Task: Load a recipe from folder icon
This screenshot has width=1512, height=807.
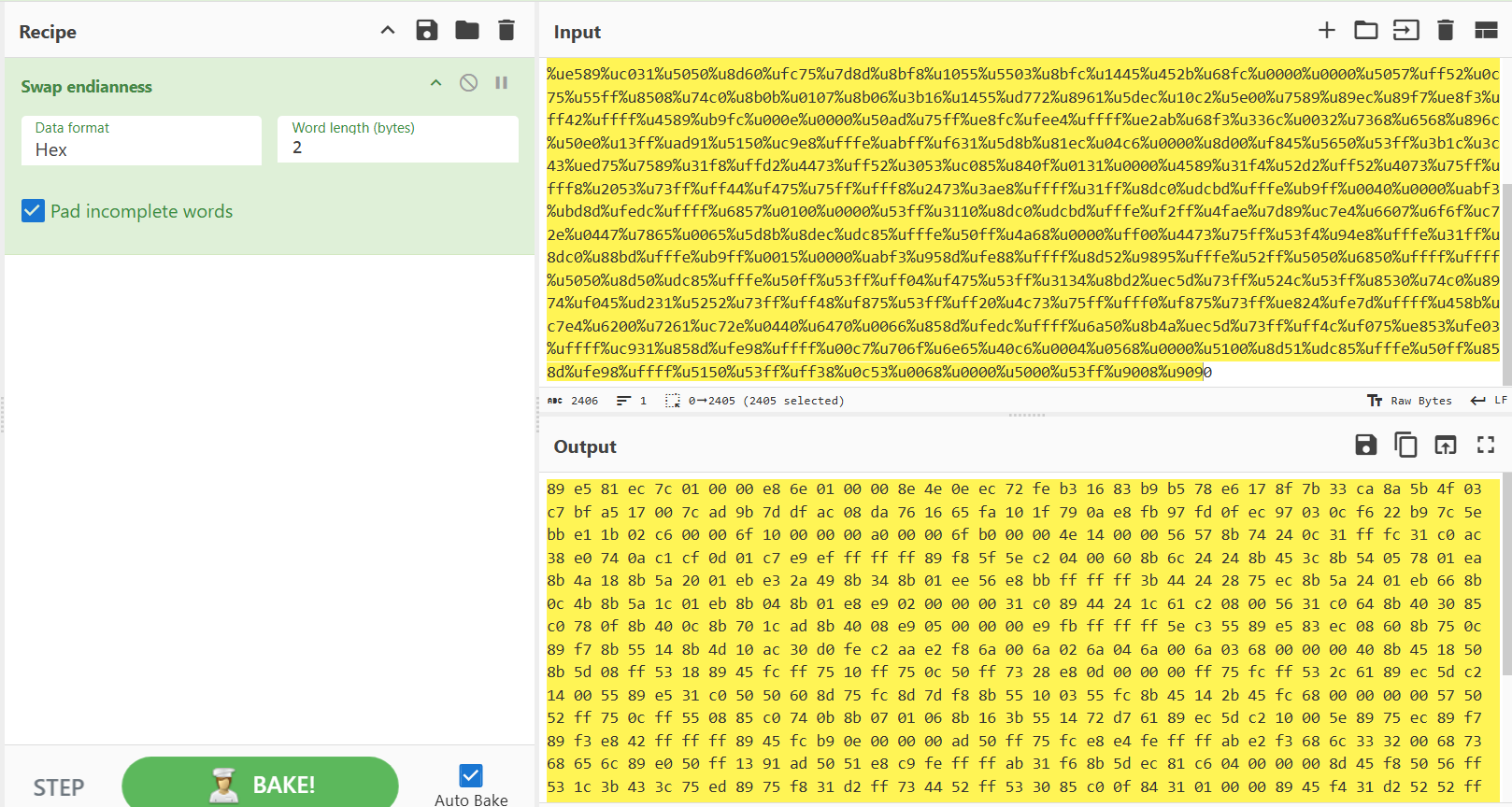Action: [467, 31]
